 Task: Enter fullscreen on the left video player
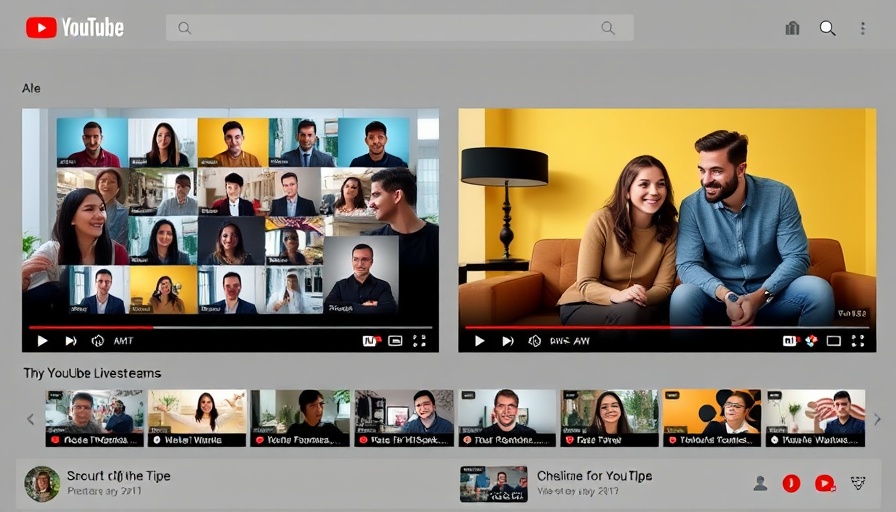click(419, 341)
